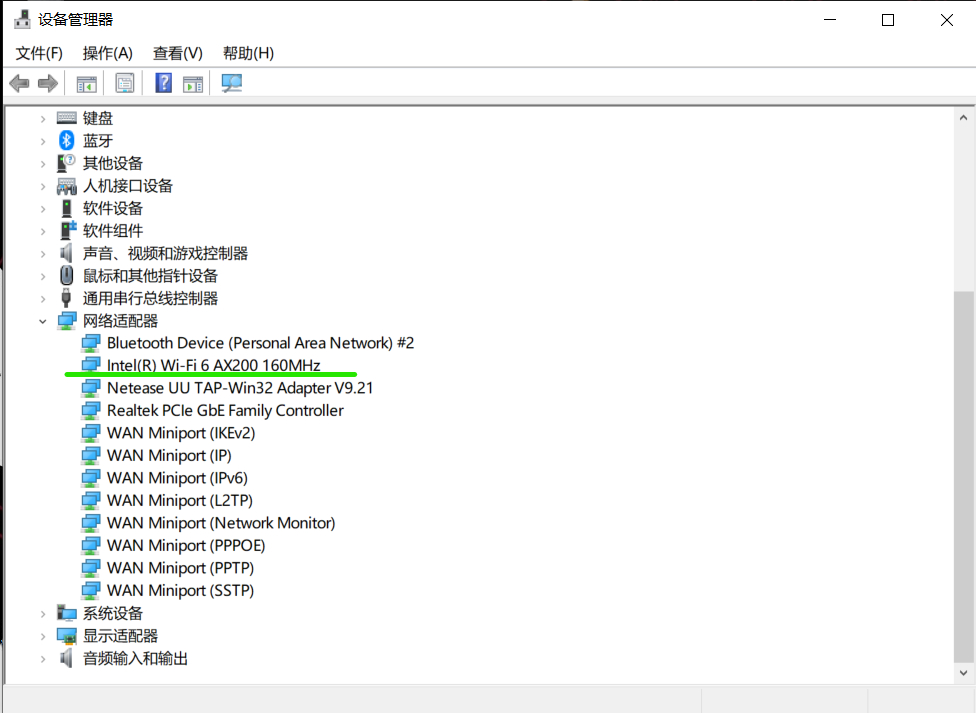The image size is (976, 713).
Task: Close the Device Manager window
Action: coord(947,20)
